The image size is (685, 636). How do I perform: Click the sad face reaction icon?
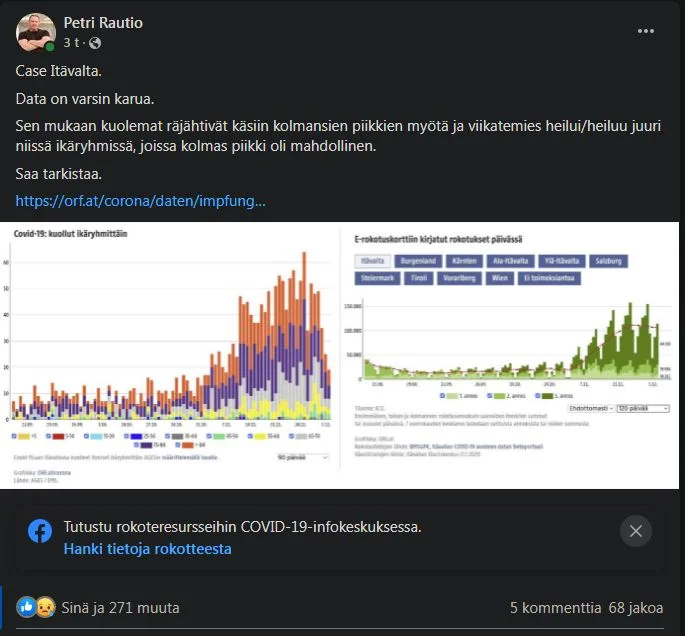pos(45,607)
